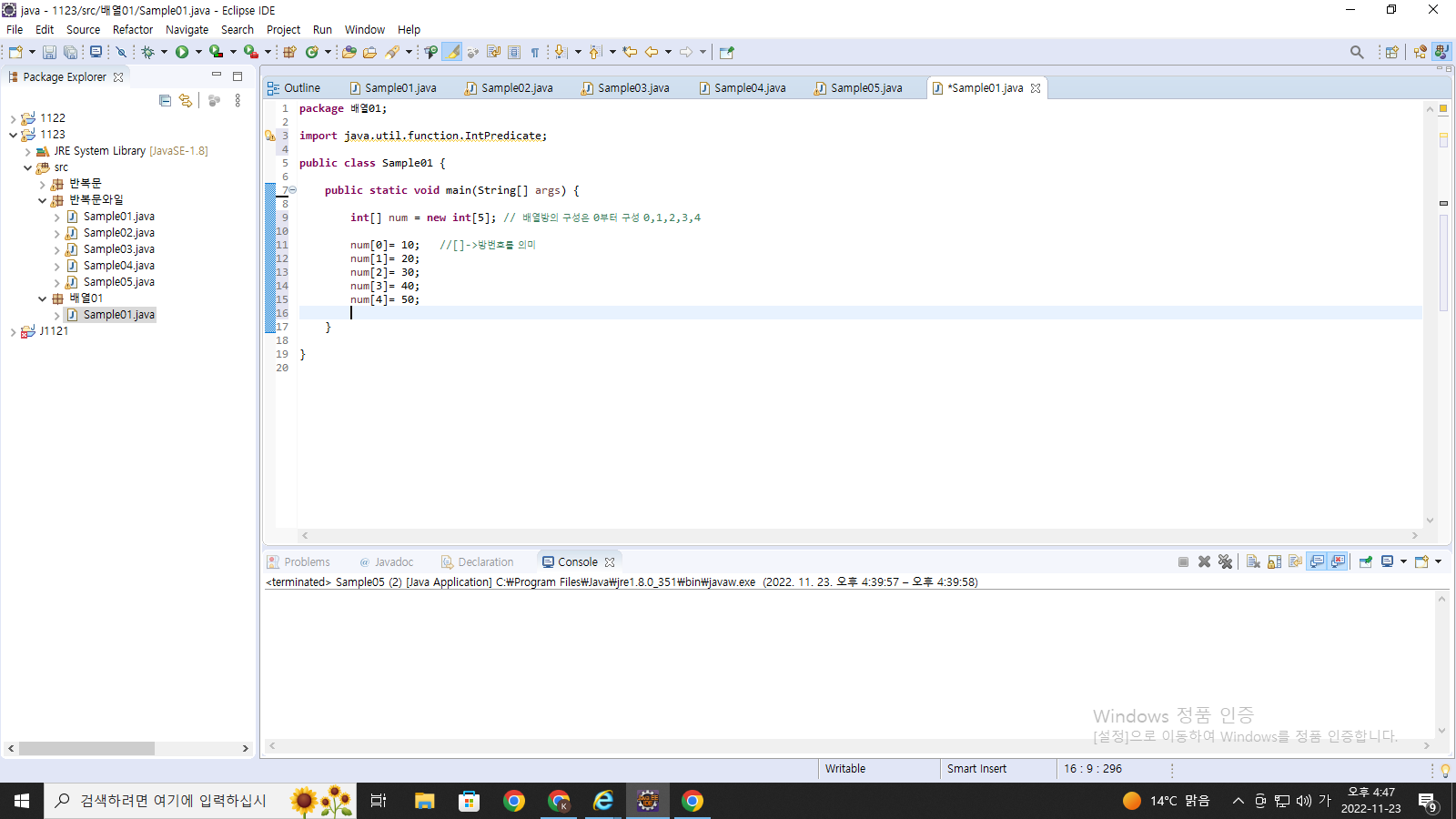Toggle Console Word Wrap icon
This screenshot has width=1456, height=819.
click(1295, 561)
